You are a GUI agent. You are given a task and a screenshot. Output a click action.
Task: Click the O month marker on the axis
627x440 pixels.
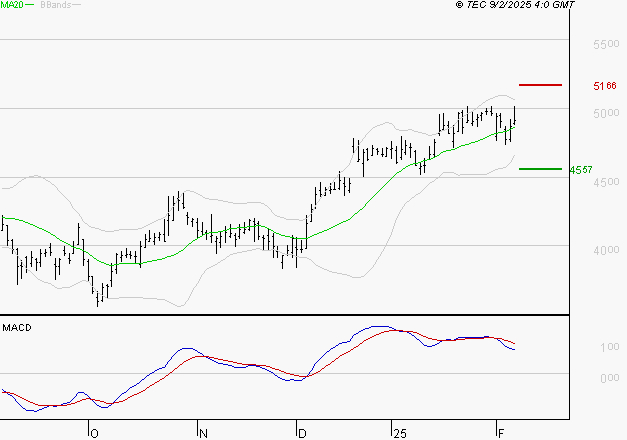pos(94,434)
